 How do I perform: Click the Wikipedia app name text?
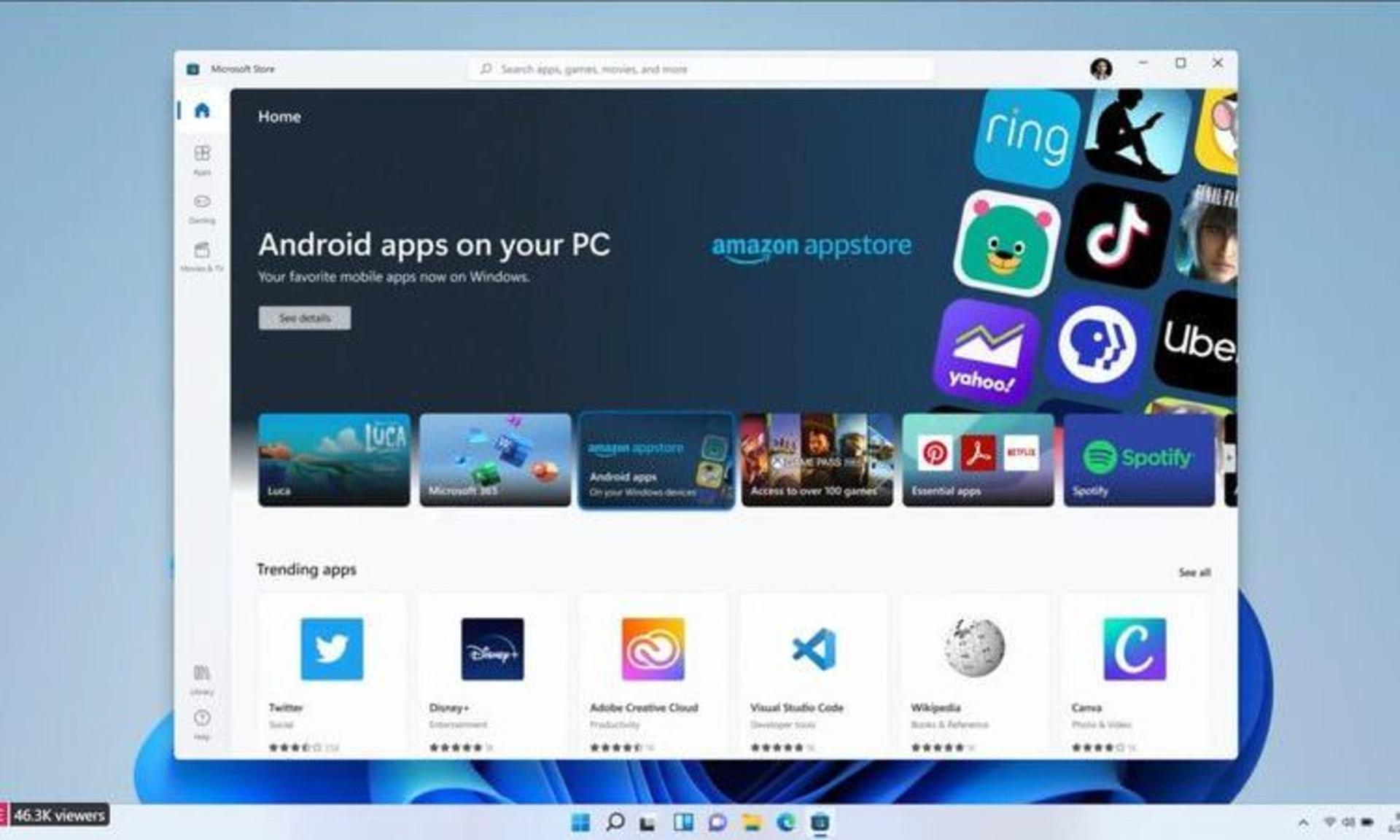tap(936, 707)
